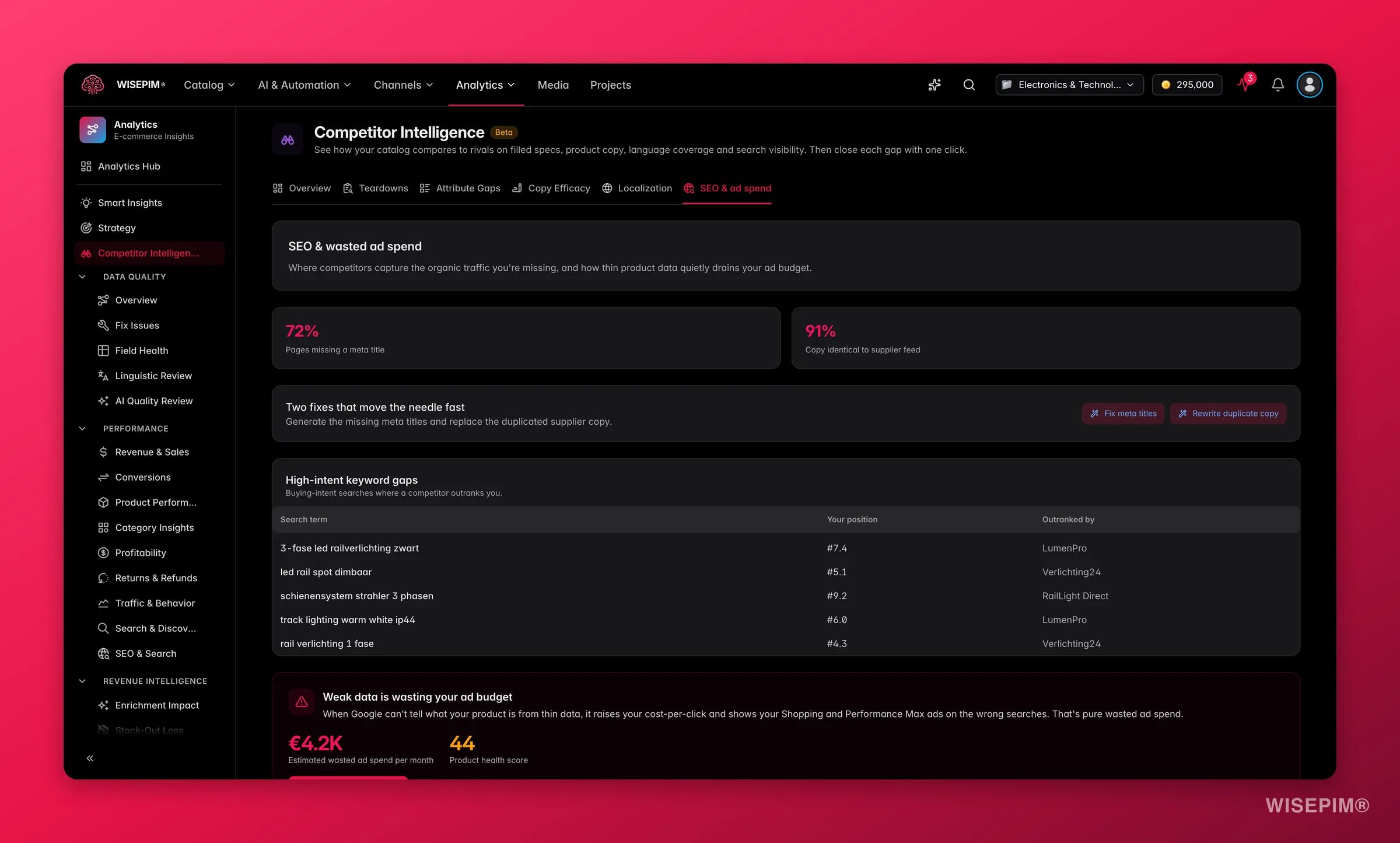
Task: Check the activity pulse icon with badge 3
Action: coord(1245,84)
